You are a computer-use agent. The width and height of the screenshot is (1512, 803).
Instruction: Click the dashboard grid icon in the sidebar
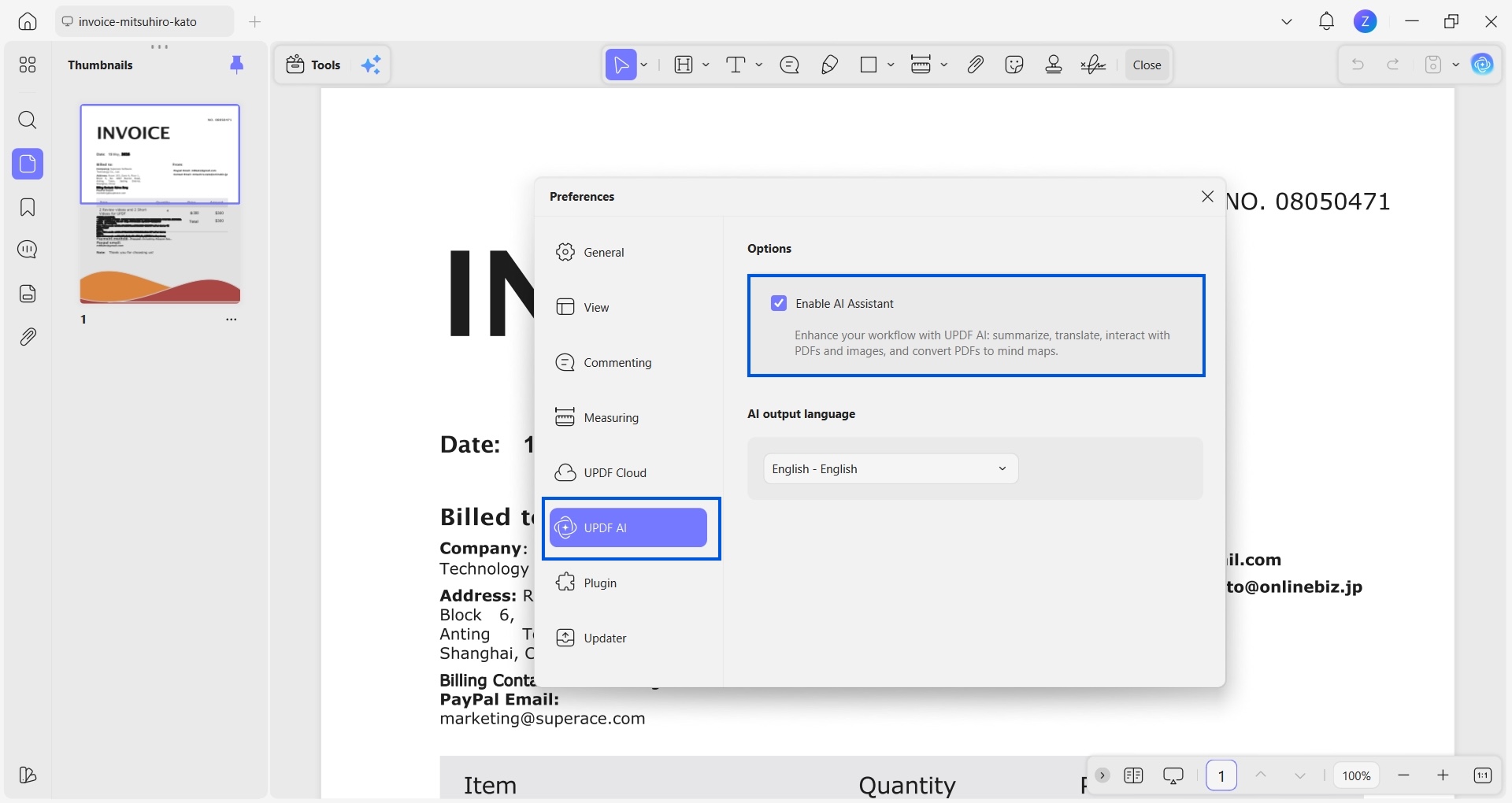click(x=28, y=65)
